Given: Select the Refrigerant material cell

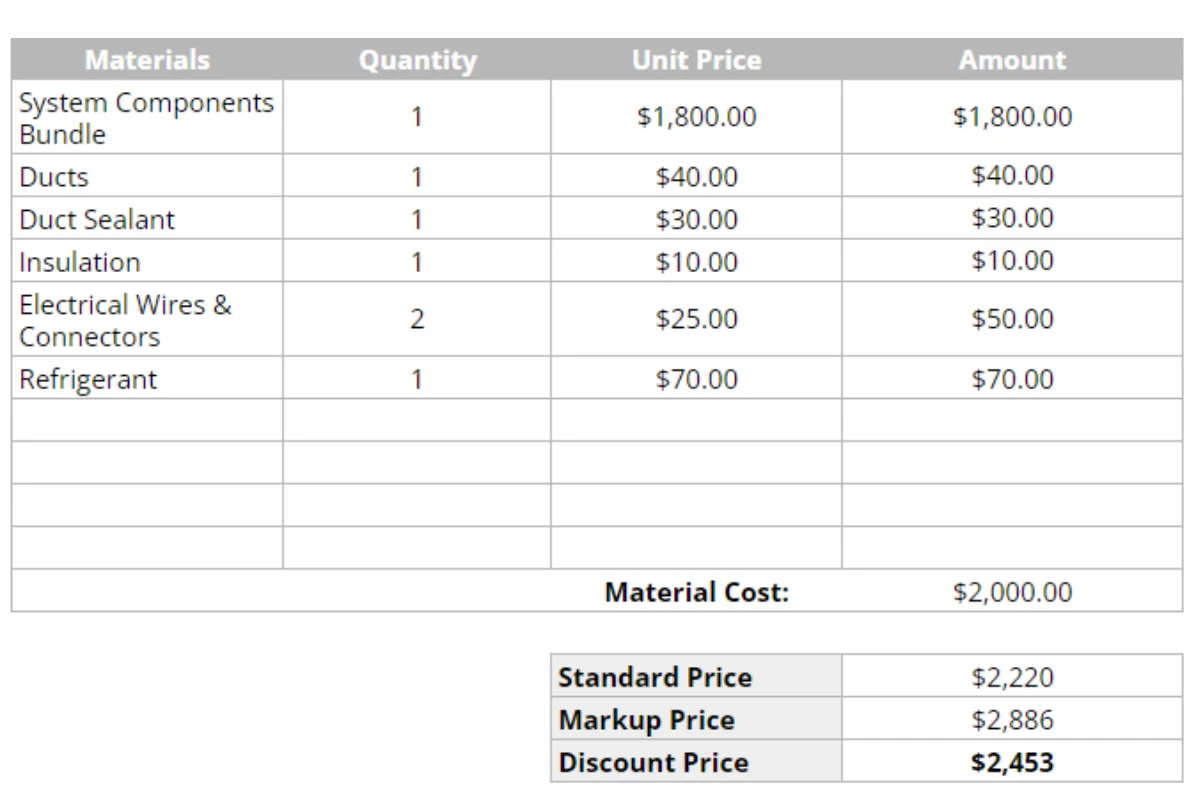Looking at the screenshot, I should (88, 380).
